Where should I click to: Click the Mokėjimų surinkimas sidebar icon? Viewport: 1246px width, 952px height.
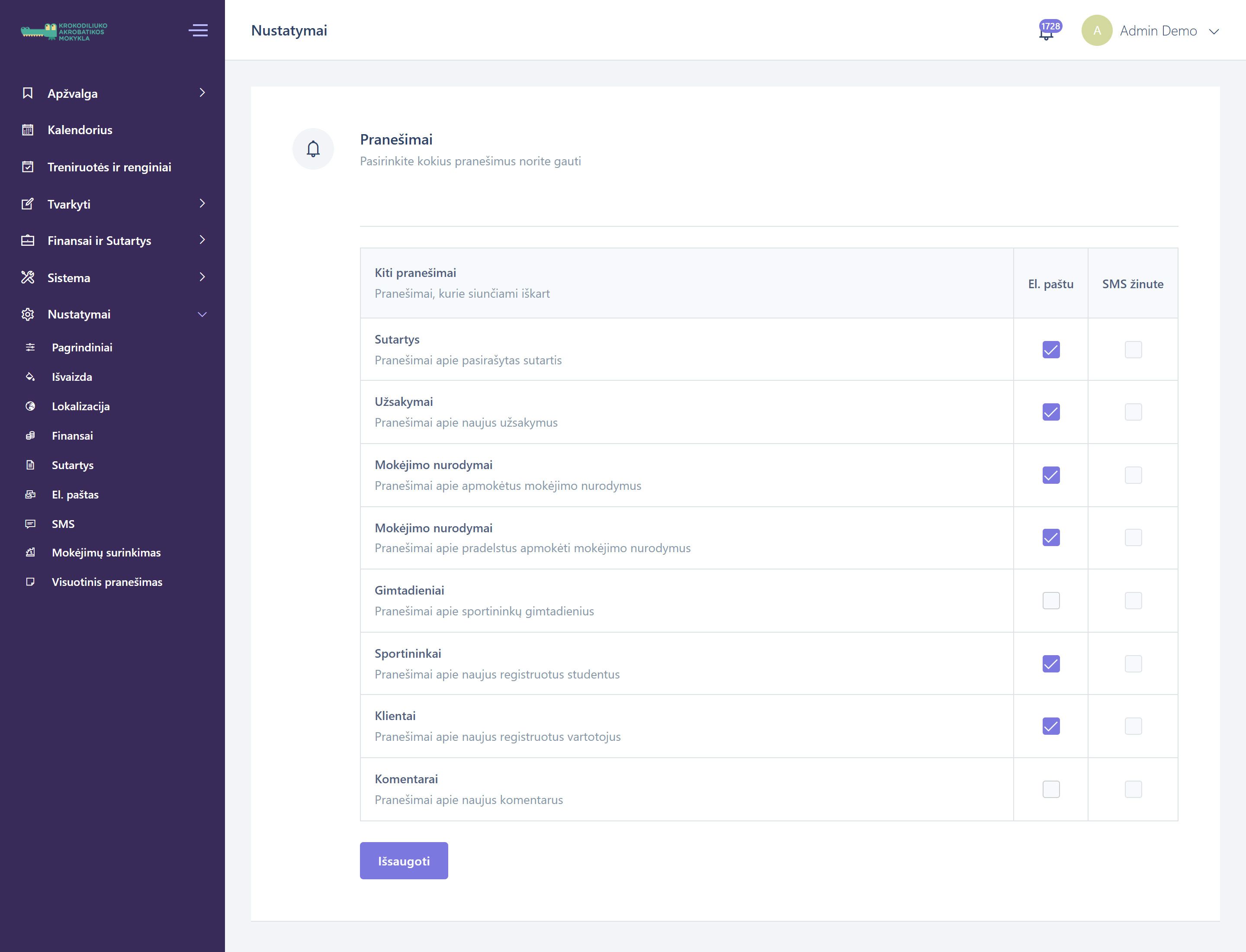(x=31, y=553)
